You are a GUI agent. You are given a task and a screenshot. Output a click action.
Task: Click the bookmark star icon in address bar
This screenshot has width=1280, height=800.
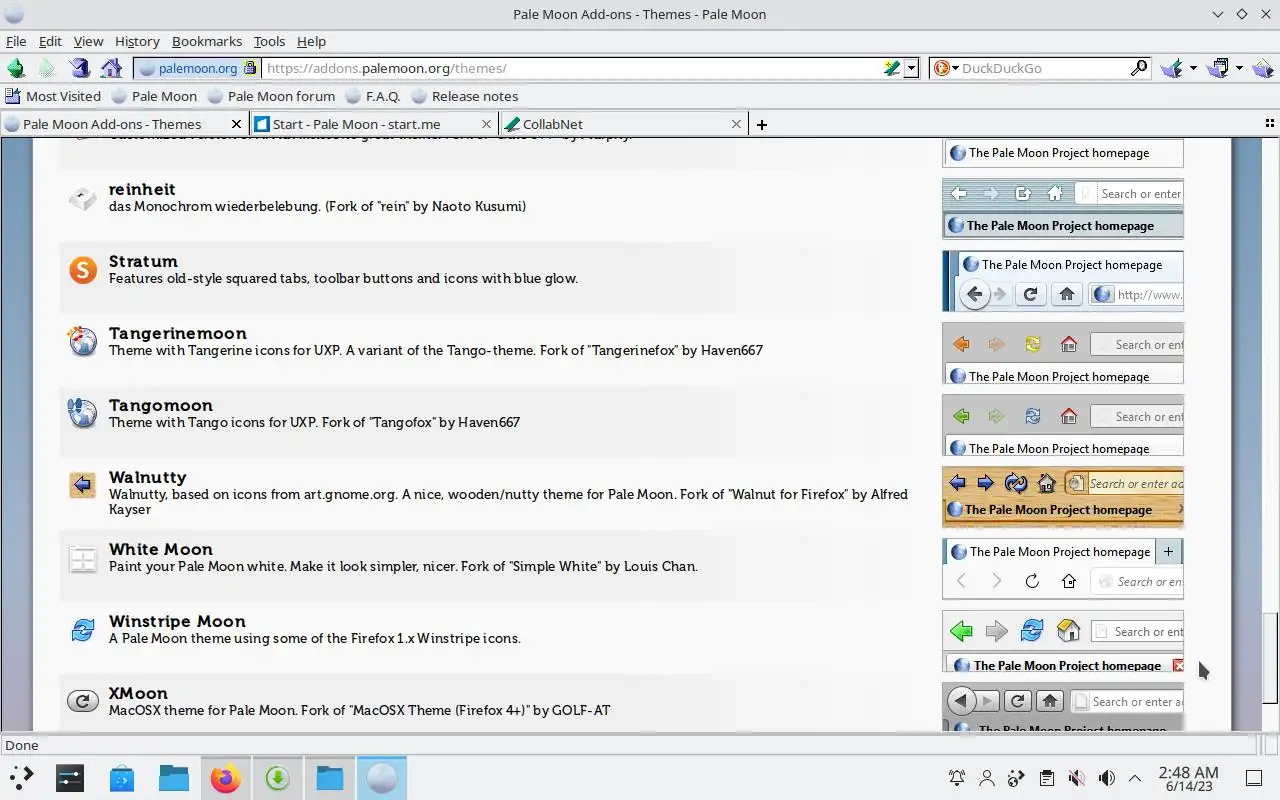tap(891, 68)
